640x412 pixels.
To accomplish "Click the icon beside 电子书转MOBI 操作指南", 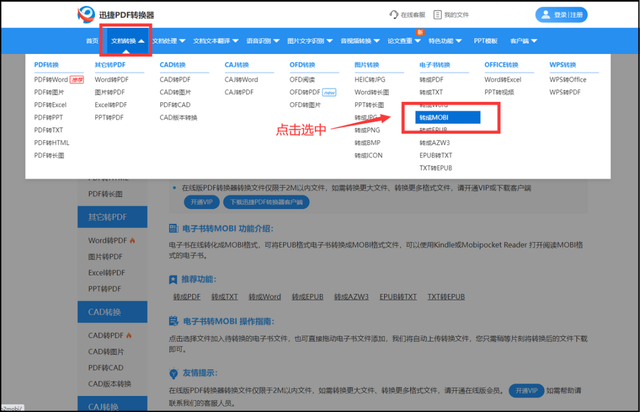I will [x=173, y=321].
